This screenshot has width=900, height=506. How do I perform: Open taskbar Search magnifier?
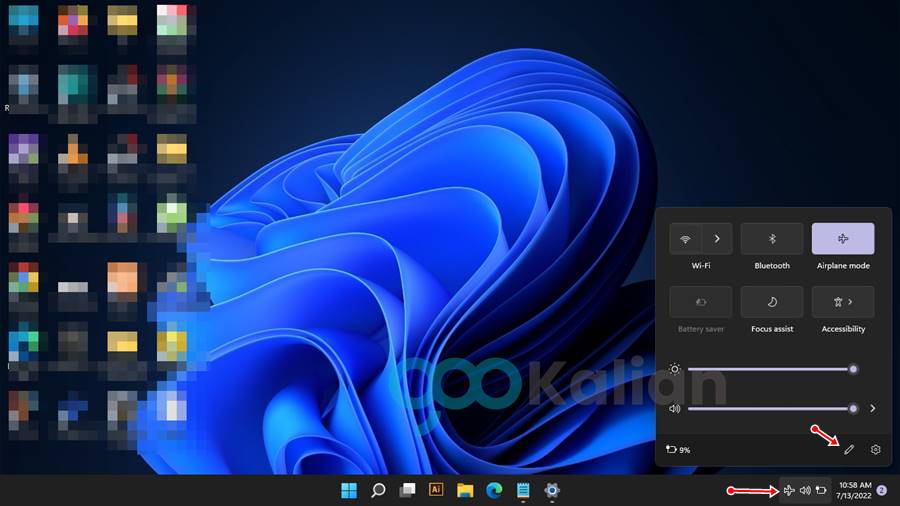point(378,491)
